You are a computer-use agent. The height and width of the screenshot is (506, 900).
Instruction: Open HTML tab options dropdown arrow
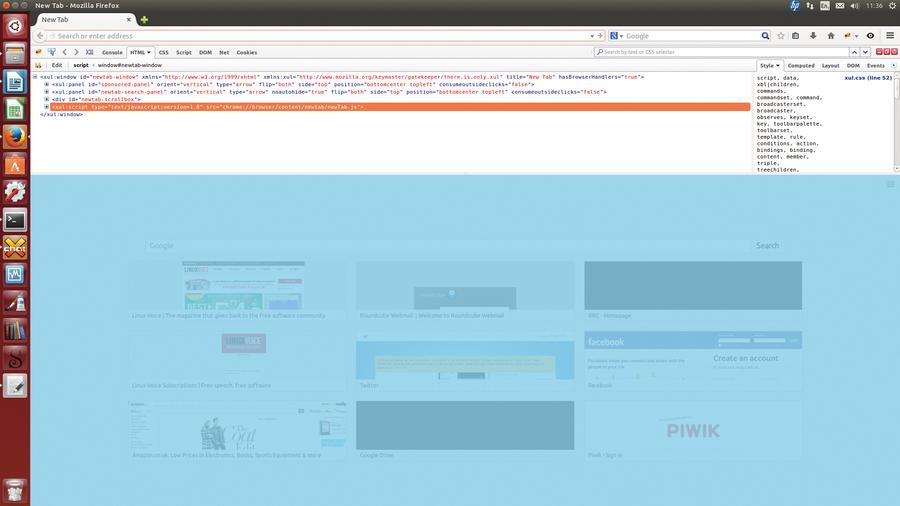[x=149, y=52]
